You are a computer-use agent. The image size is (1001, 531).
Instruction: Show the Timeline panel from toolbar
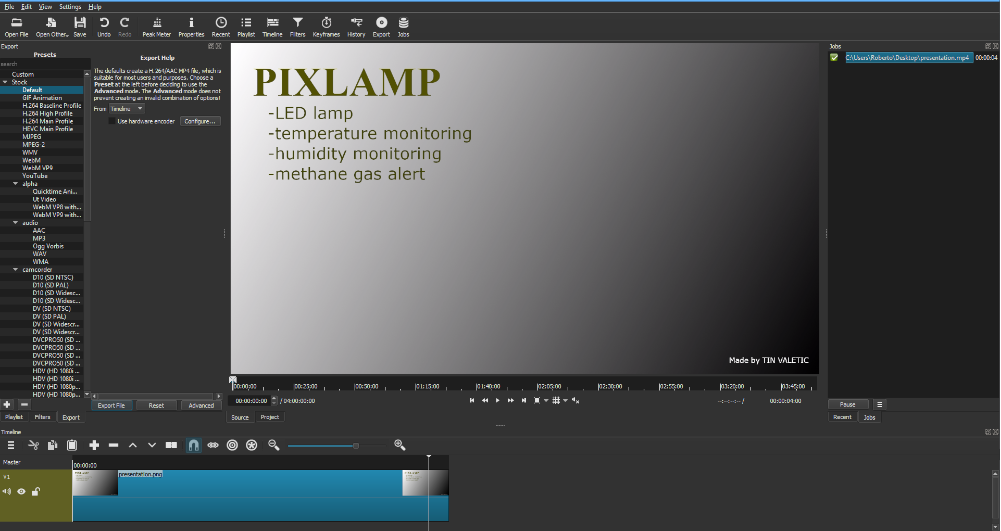pos(272,27)
